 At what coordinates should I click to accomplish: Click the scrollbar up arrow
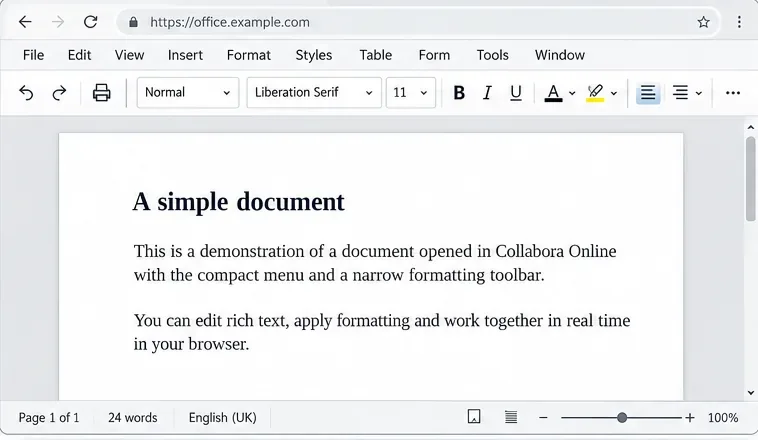pos(751,128)
